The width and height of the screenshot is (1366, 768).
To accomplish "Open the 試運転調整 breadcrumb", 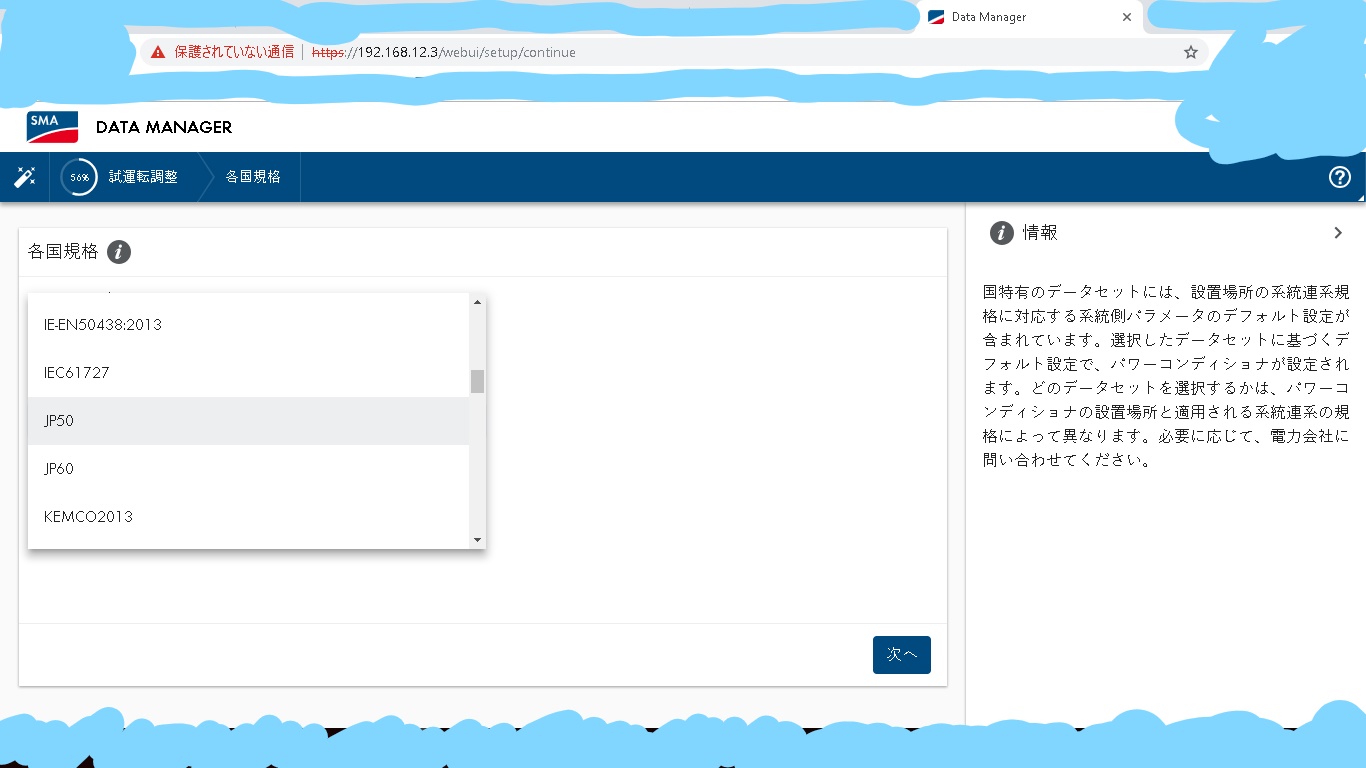I will 143,177.
